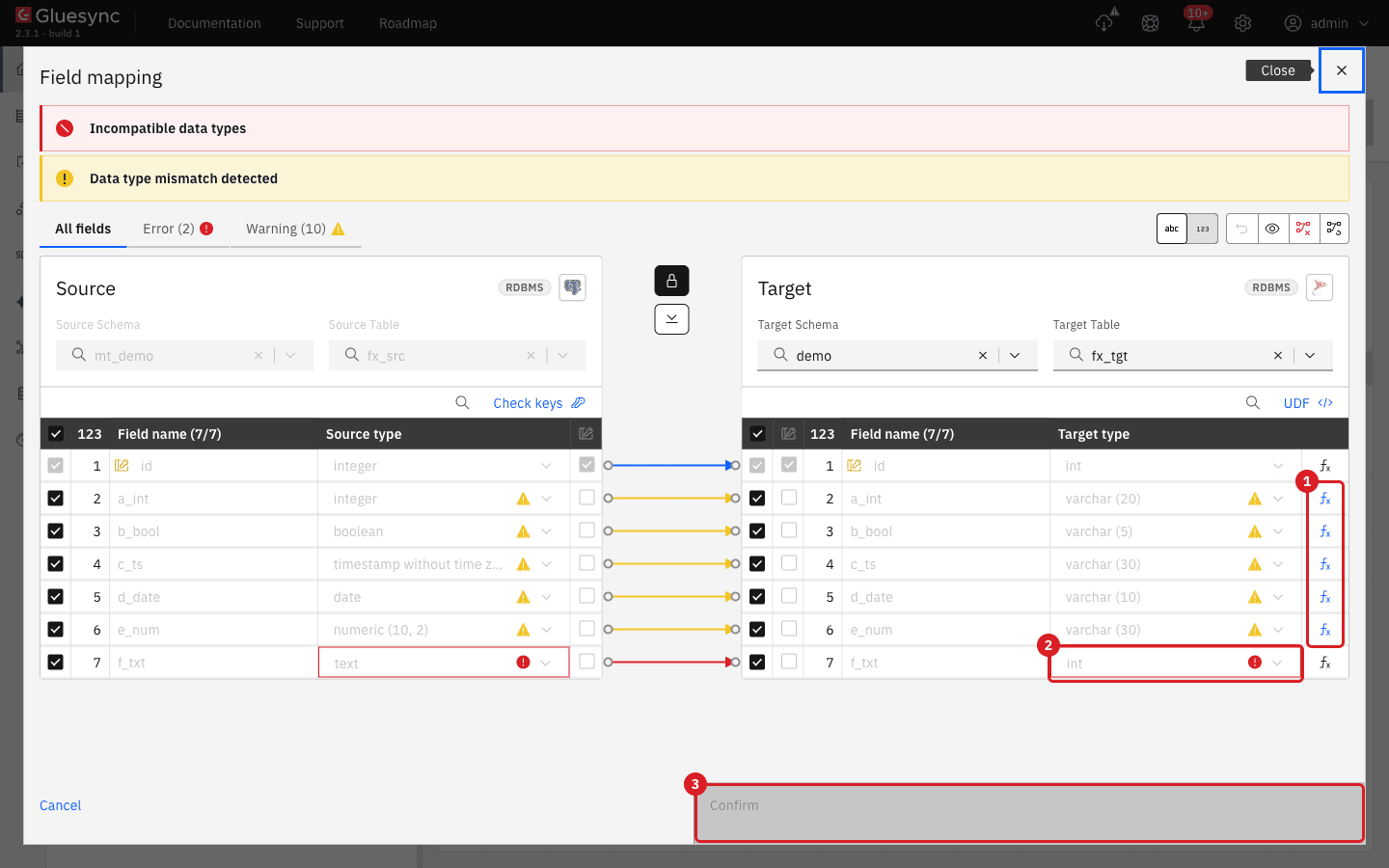Uncheck the source b_bool row checkbox
The image size is (1389, 868).
coord(56,531)
